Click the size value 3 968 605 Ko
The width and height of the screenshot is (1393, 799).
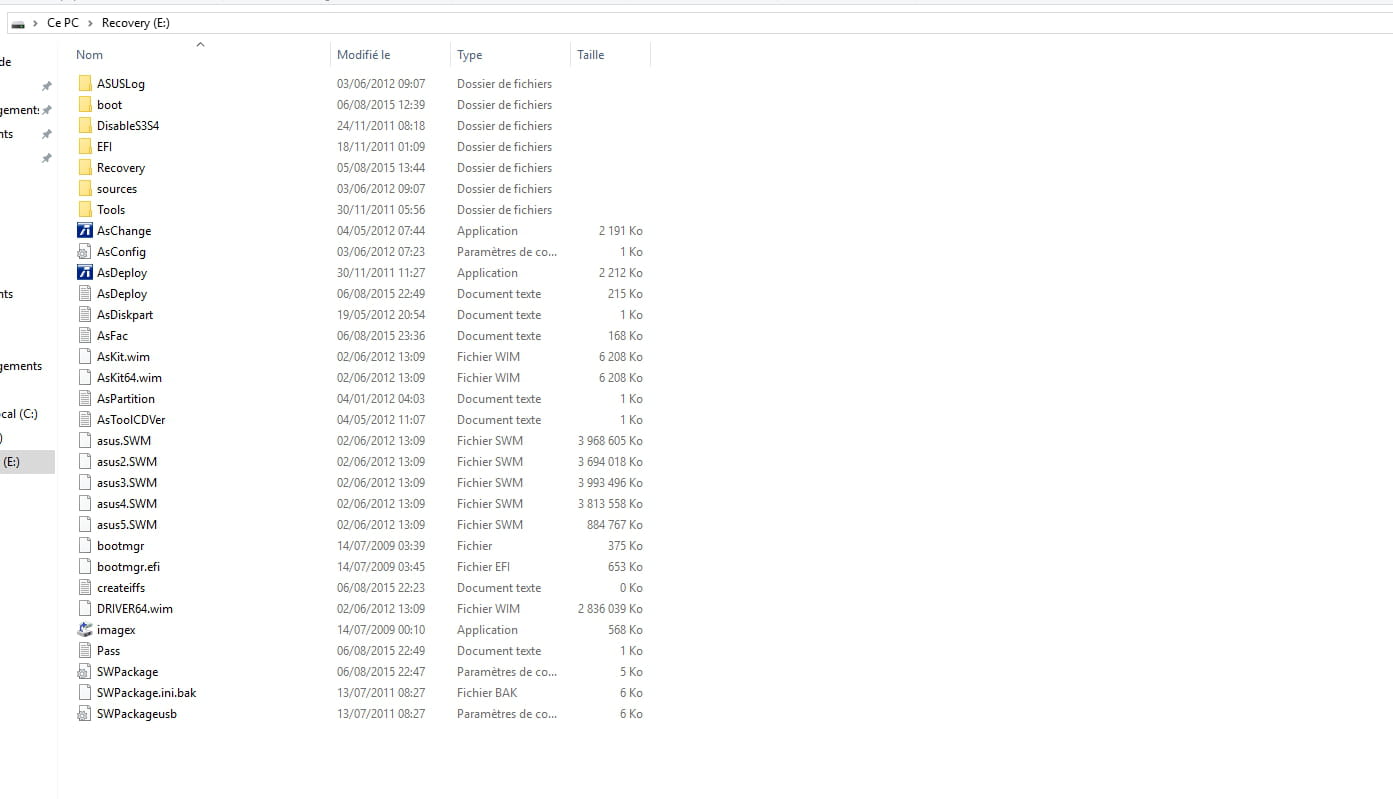tap(610, 441)
